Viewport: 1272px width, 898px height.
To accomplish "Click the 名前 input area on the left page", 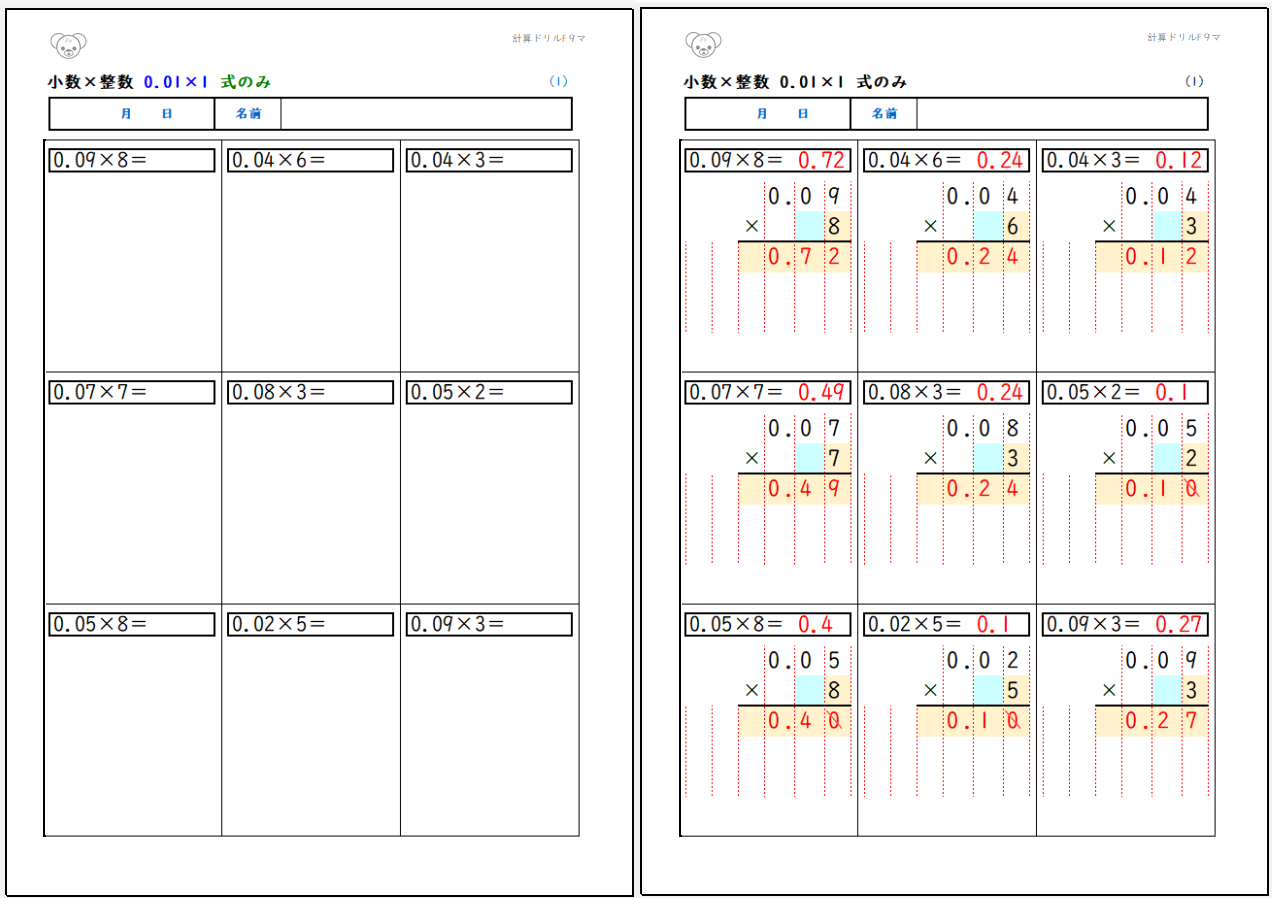I will tap(425, 114).
